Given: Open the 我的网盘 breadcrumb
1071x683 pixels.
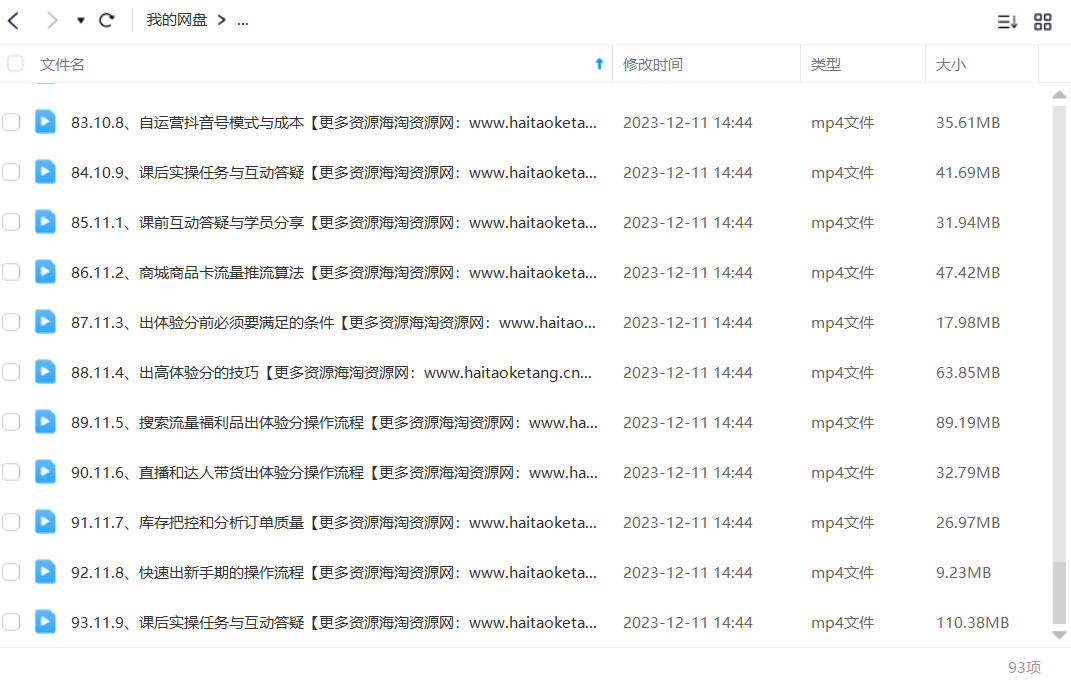Looking at the screenshot, I should 177,20.
